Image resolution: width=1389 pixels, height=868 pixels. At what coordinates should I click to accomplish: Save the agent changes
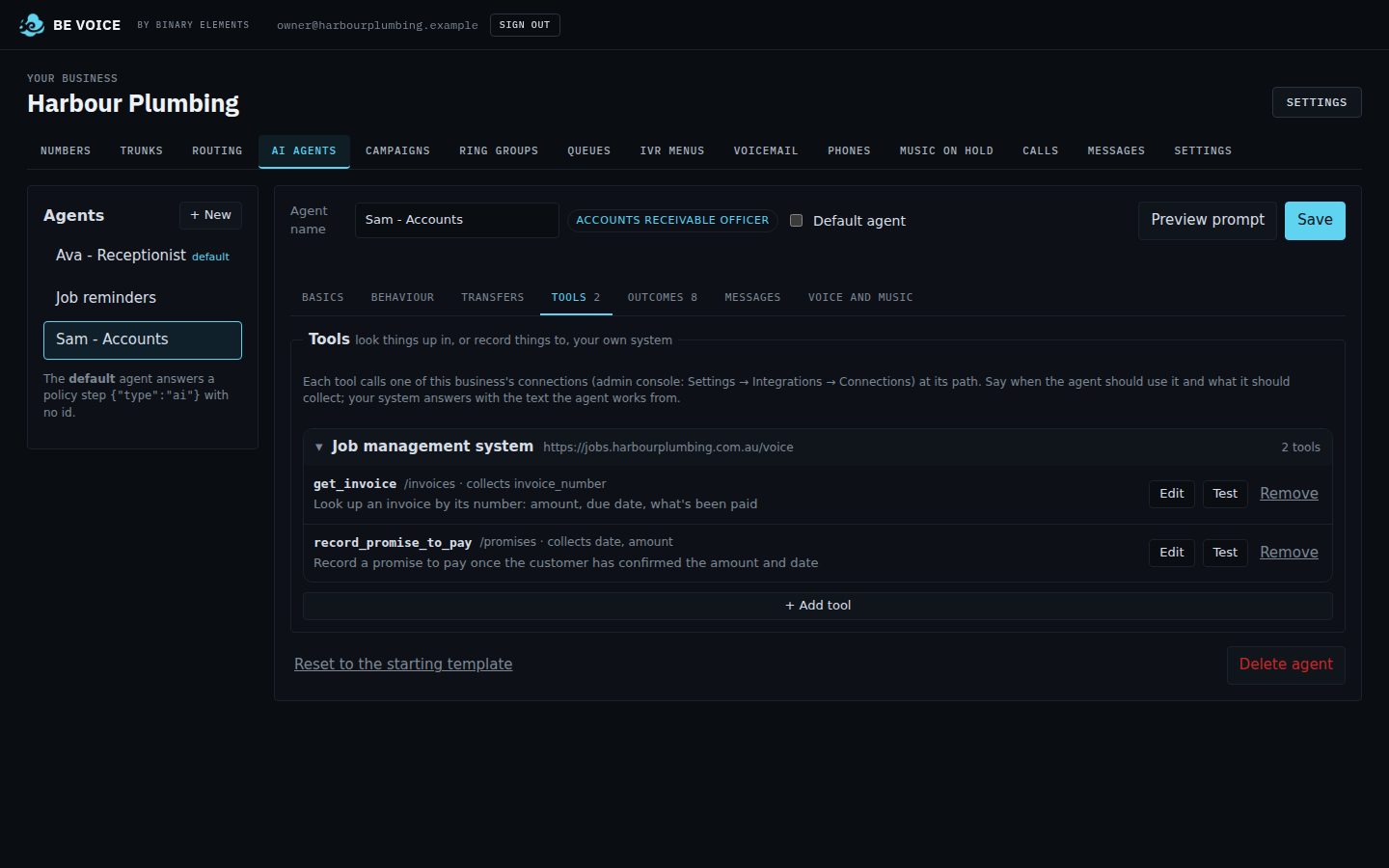point(1315,221)
